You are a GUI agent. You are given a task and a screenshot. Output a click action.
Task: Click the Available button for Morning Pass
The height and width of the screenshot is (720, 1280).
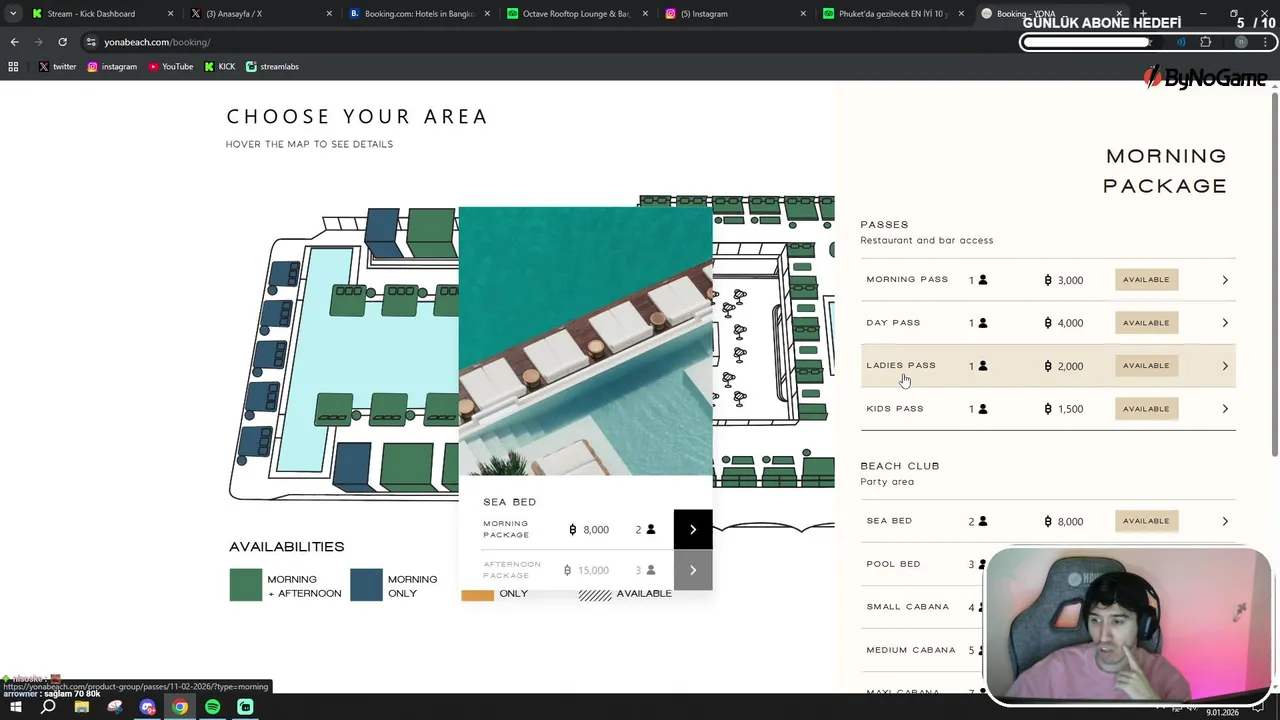pos(1146,280)
